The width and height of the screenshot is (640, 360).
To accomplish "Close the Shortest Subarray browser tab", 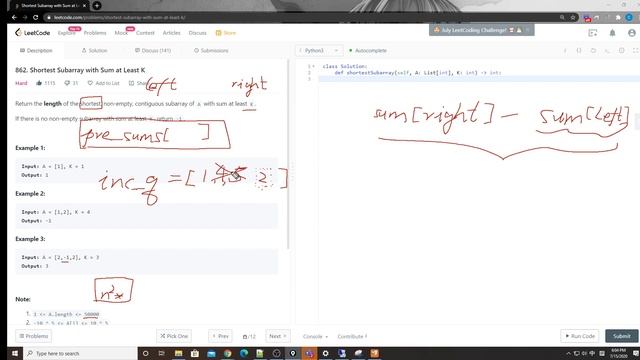I will point(84,6).
